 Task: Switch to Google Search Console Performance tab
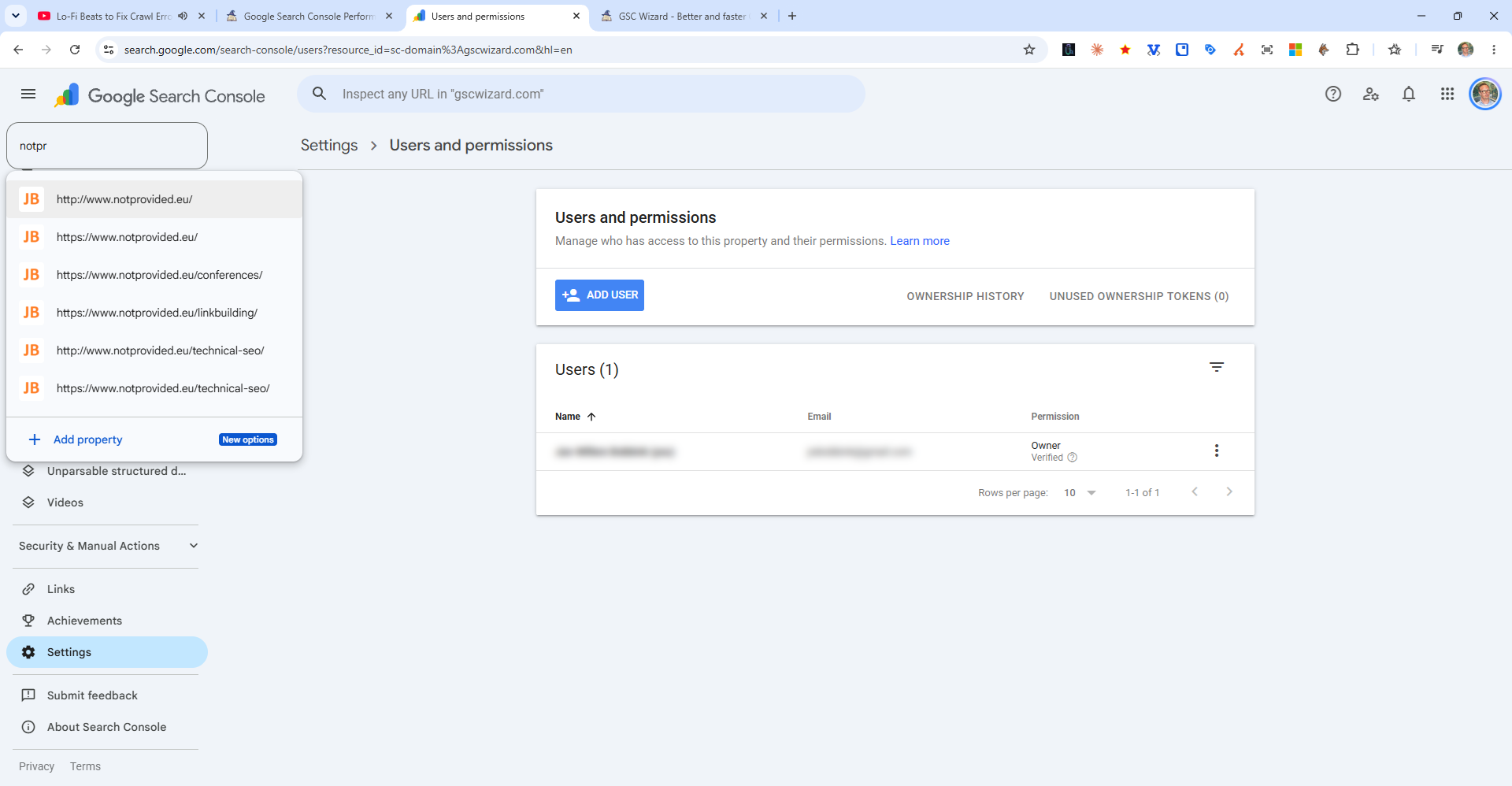tap(309, 16)
